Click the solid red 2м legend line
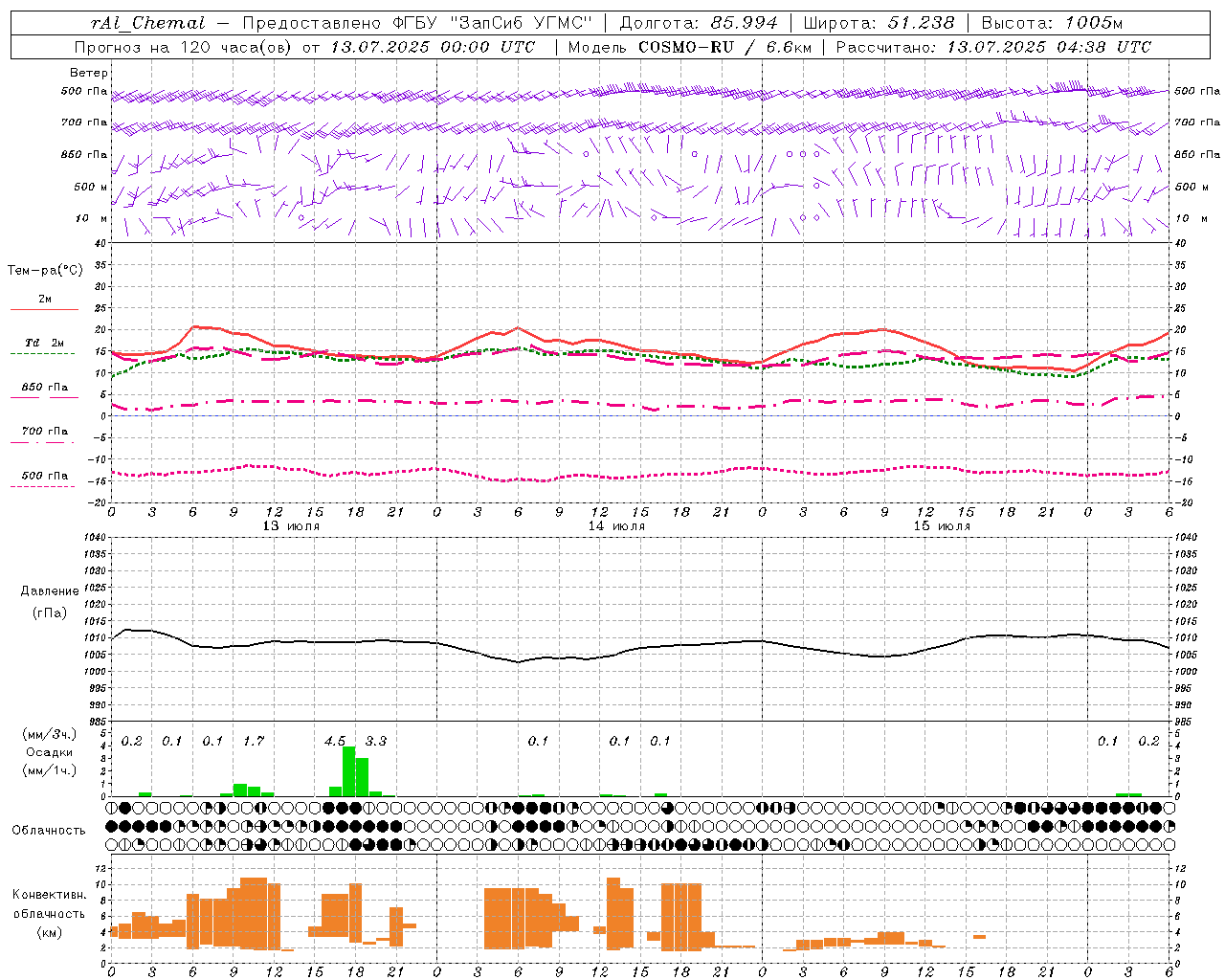 coord(44,310)
